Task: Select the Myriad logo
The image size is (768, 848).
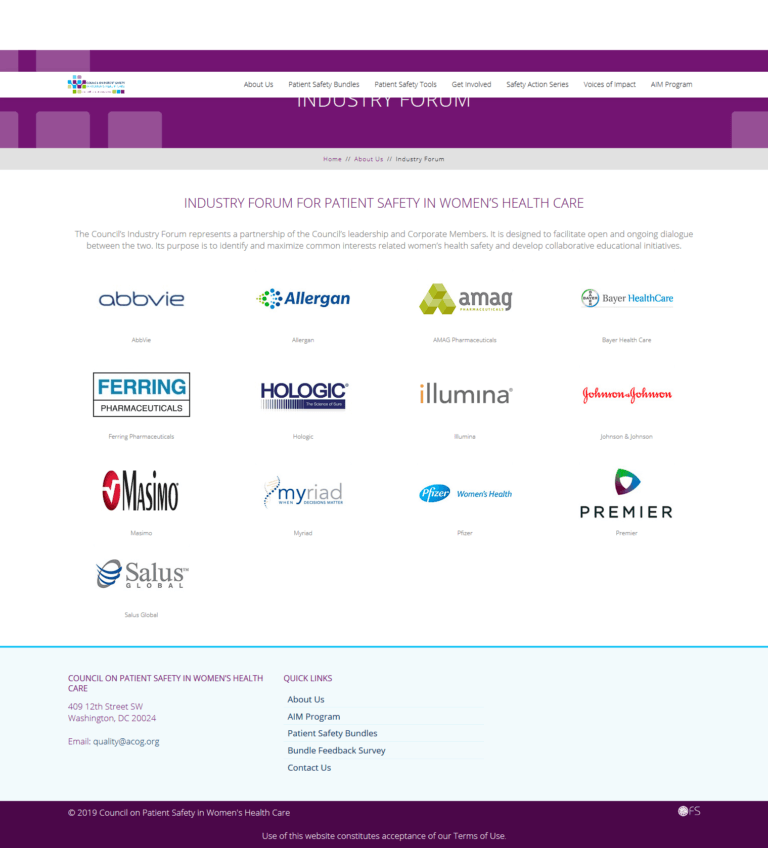Action: point(303,492)
